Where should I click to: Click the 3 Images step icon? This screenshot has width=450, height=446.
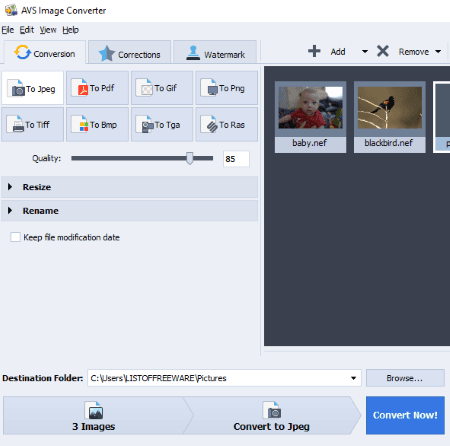tap(94, 410)
